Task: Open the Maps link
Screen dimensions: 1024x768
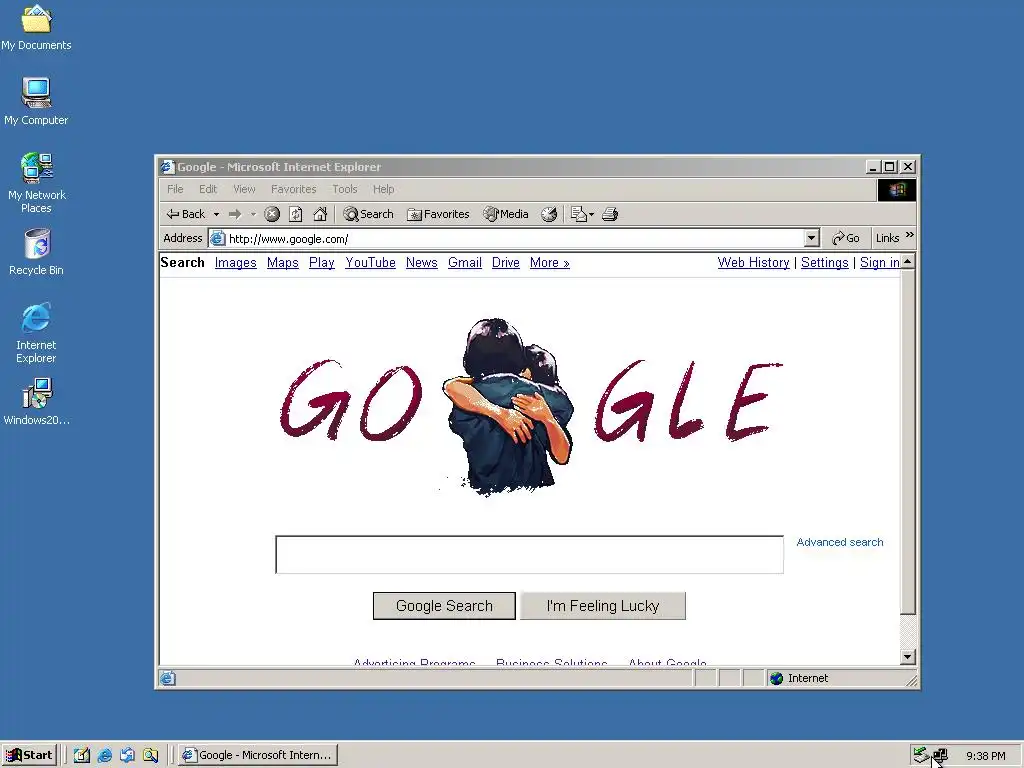Action: pyautogui.click(x=283, y=263)
